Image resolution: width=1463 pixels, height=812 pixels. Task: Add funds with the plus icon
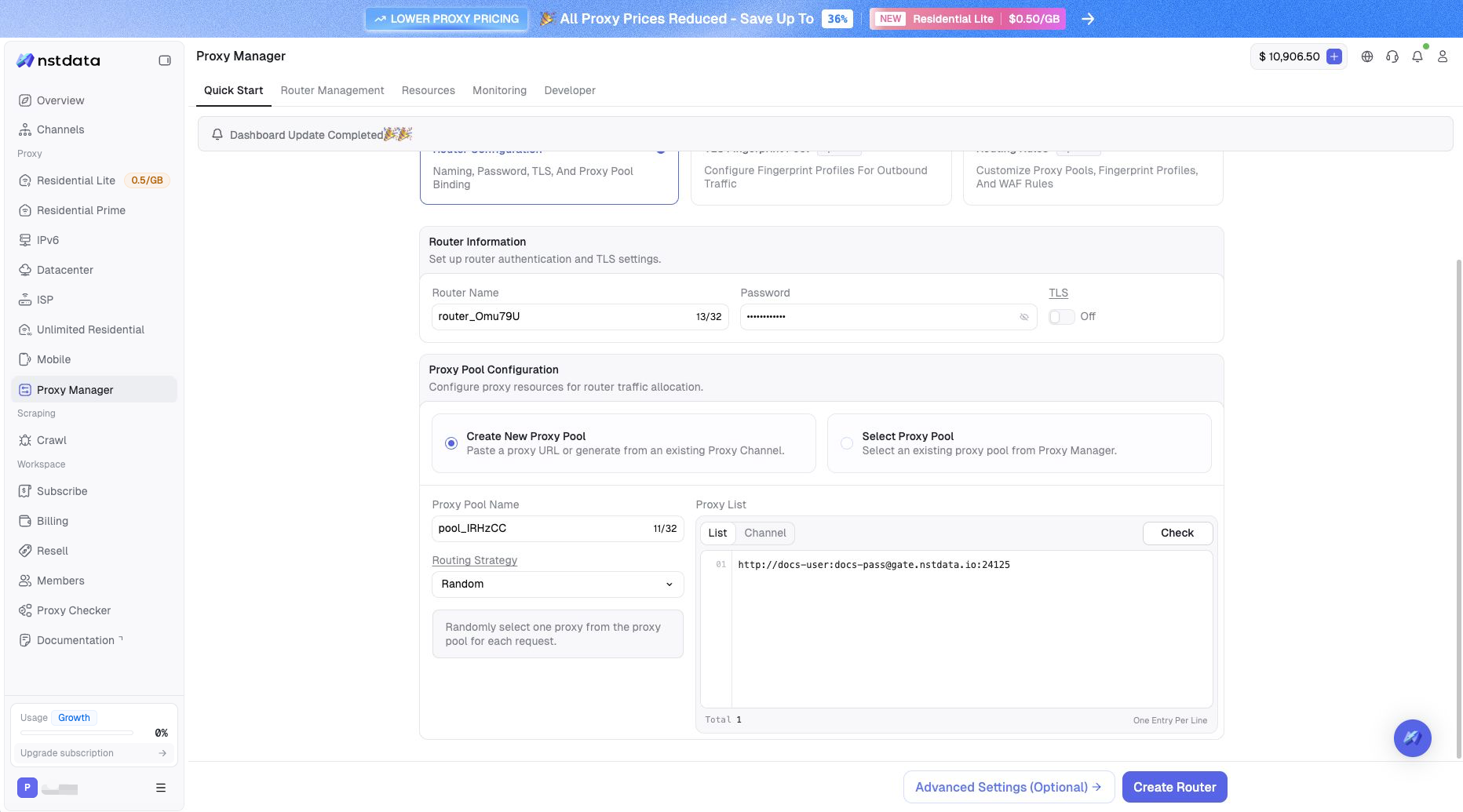(1333, 56)
